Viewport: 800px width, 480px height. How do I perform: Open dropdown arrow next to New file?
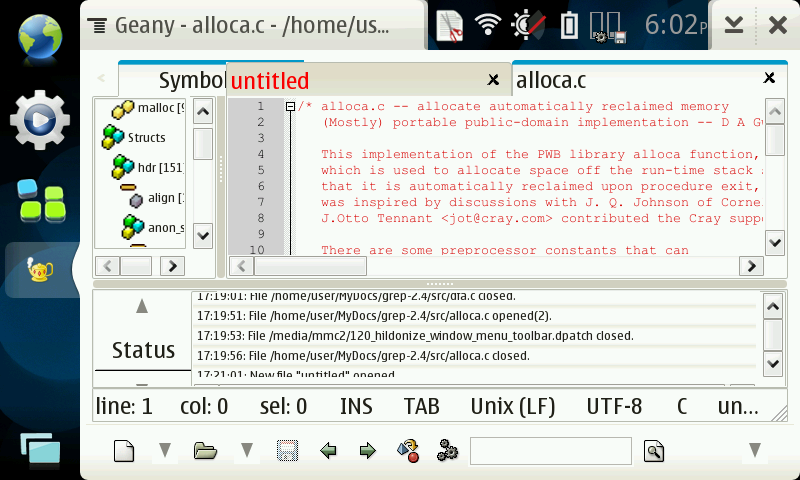click(x=165, y=451)
